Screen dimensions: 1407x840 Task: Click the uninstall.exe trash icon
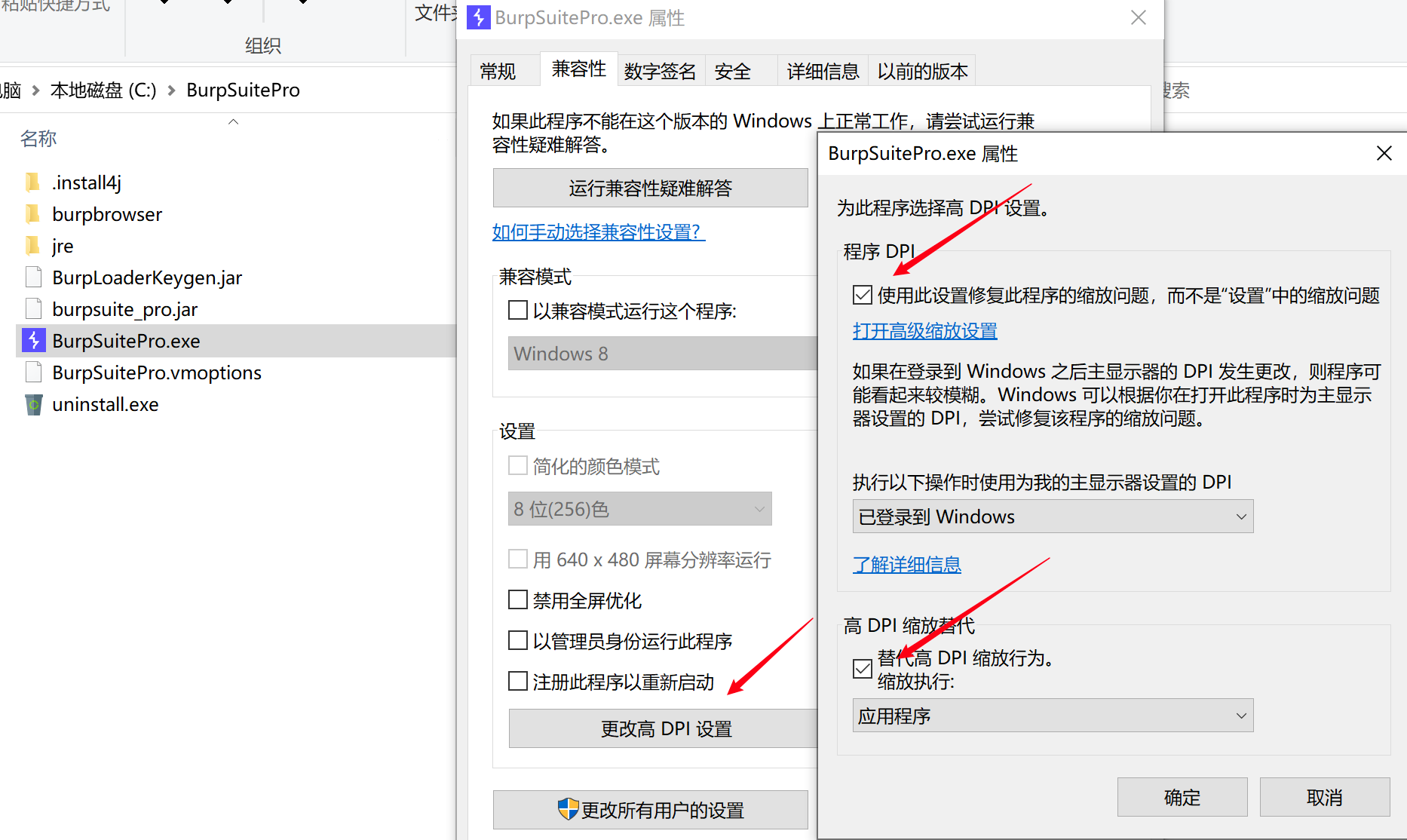33,404
